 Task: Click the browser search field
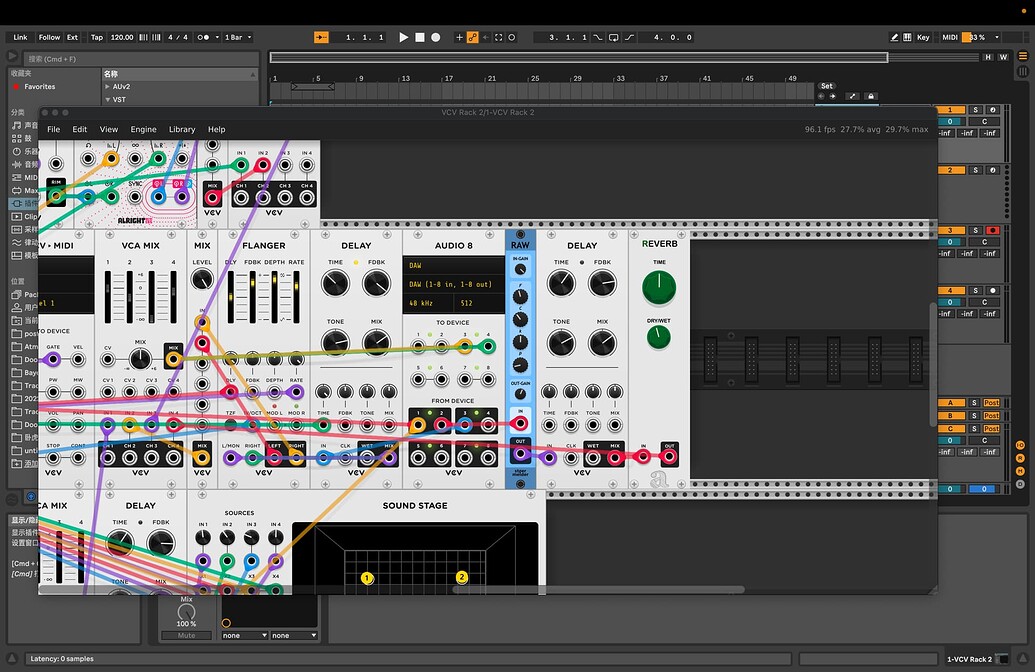coord(141,59)
